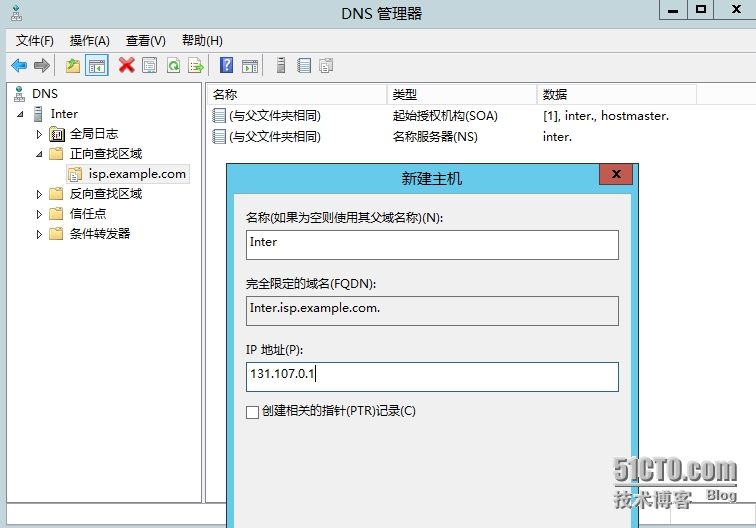Open the 查看(V) menu
This screenshot has width=756, height=528.
146,41
